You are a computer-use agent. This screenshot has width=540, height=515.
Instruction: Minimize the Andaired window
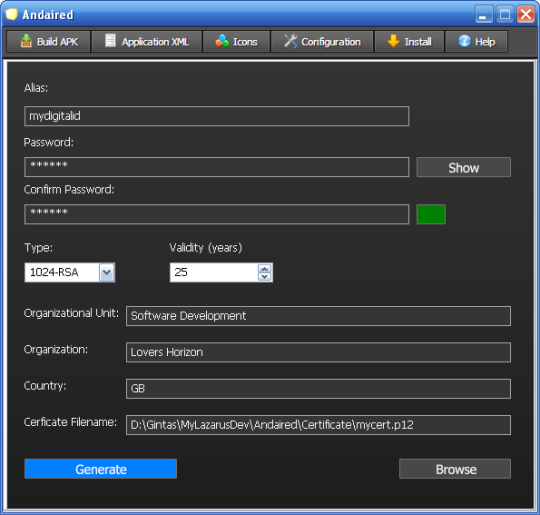click(484, 14)
